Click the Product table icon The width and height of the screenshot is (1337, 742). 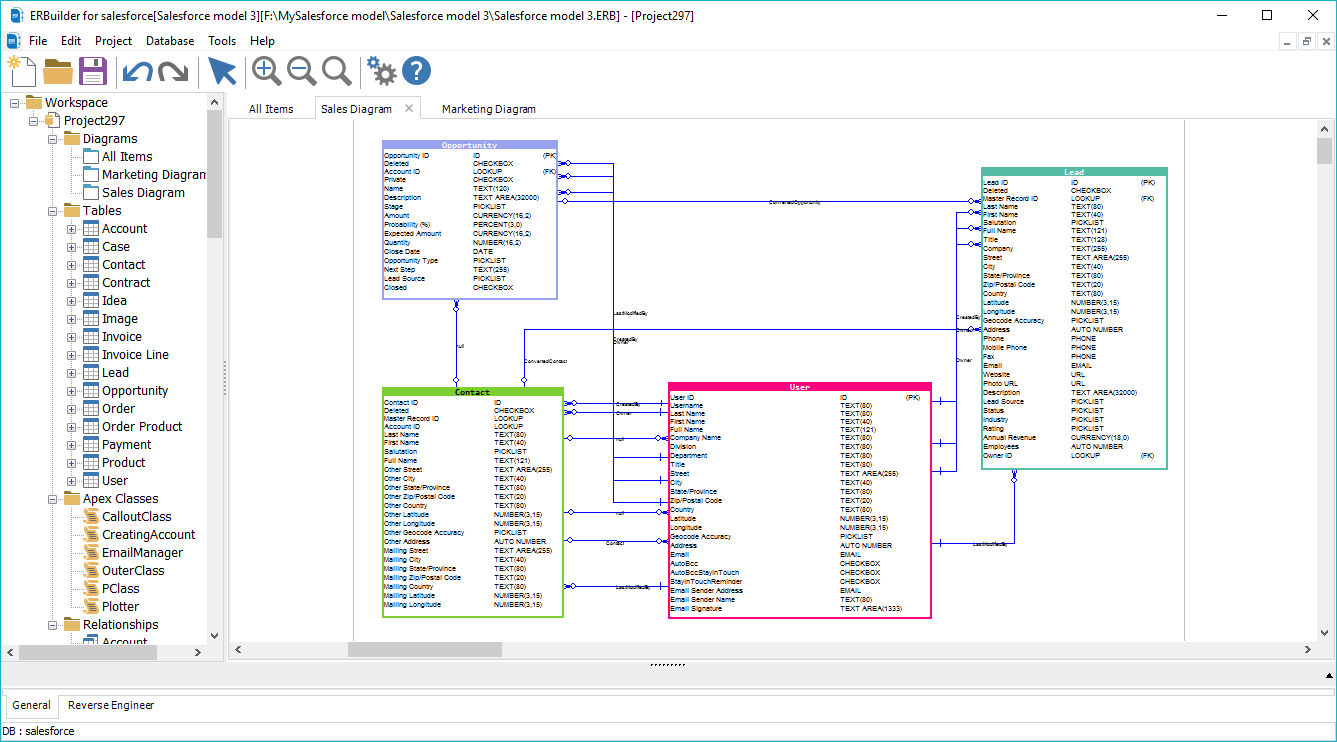(91, 463)
